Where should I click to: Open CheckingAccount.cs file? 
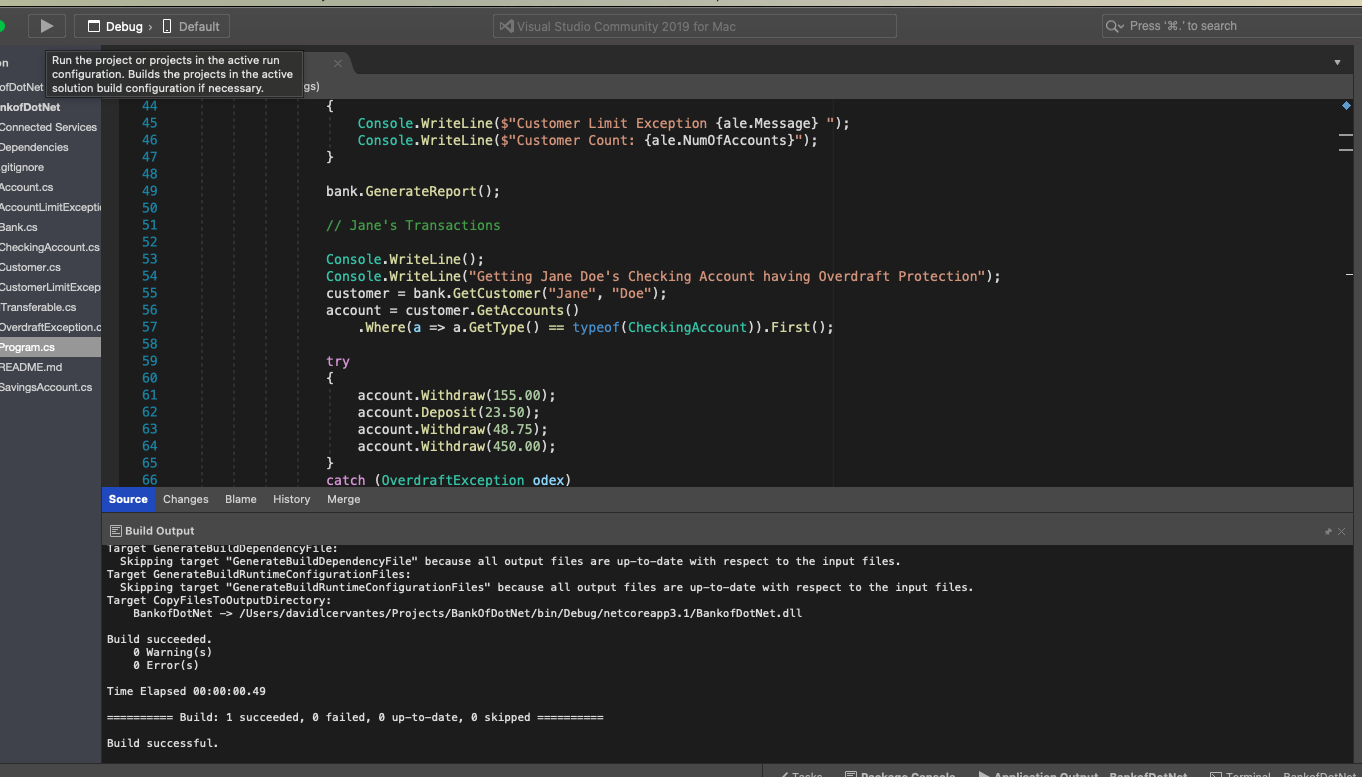click(50, 247)
